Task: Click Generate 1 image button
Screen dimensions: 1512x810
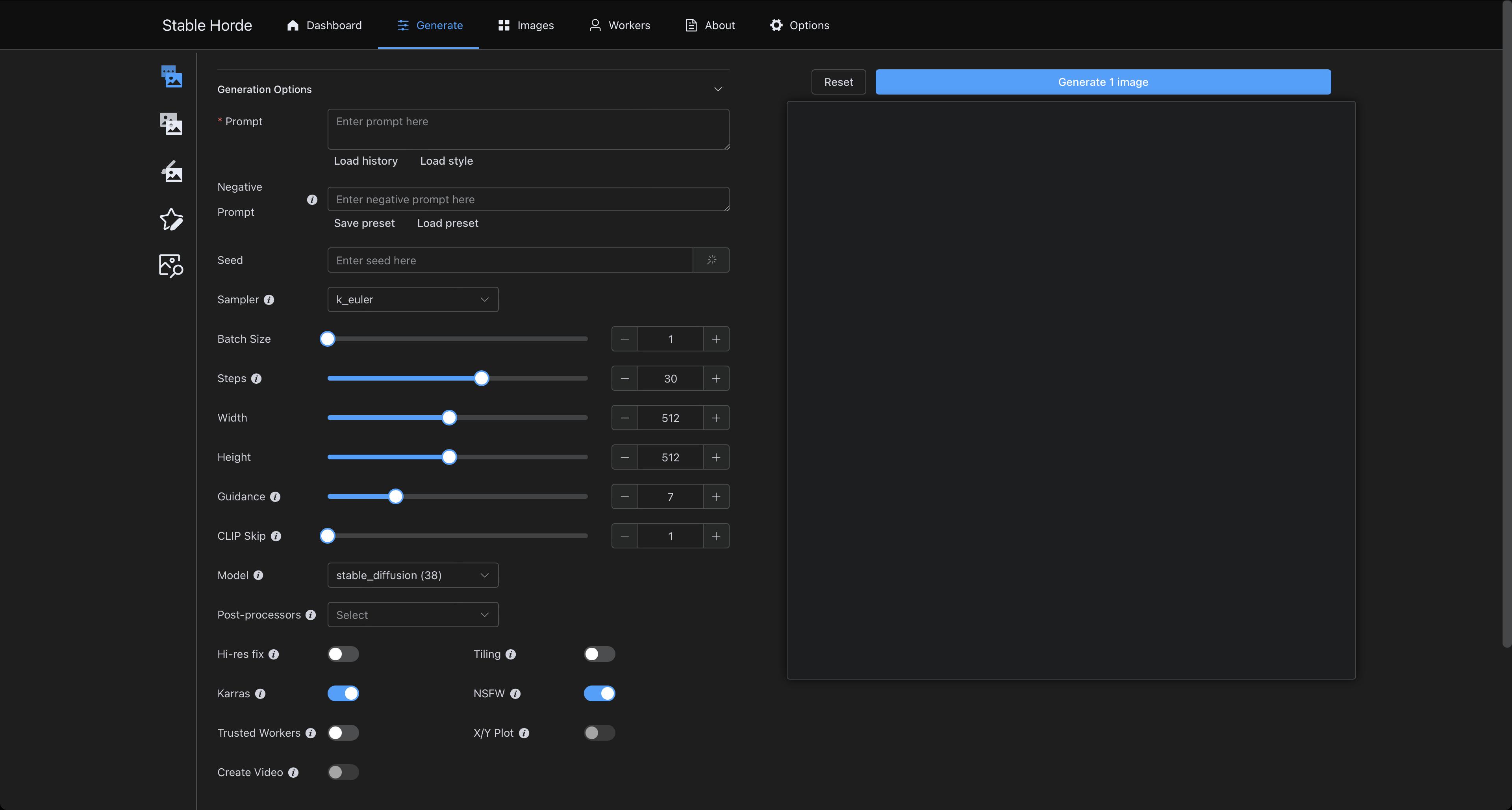Action: tap(1103, 82)
